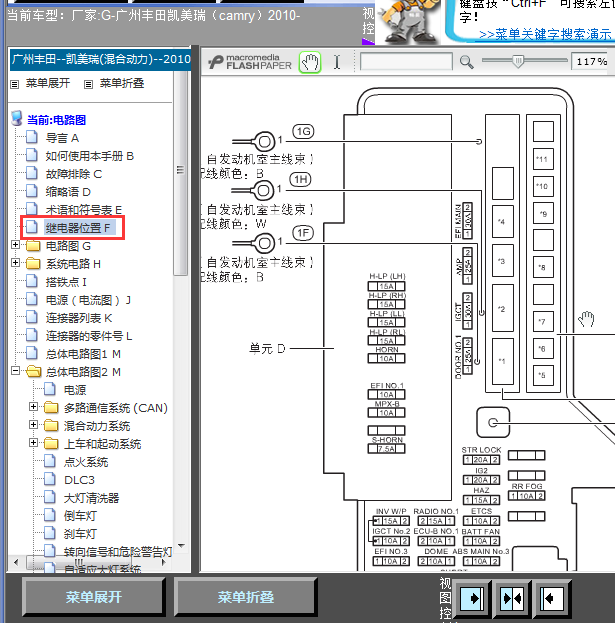Click the computer icon next to 当前:电路图

(17, 118)
